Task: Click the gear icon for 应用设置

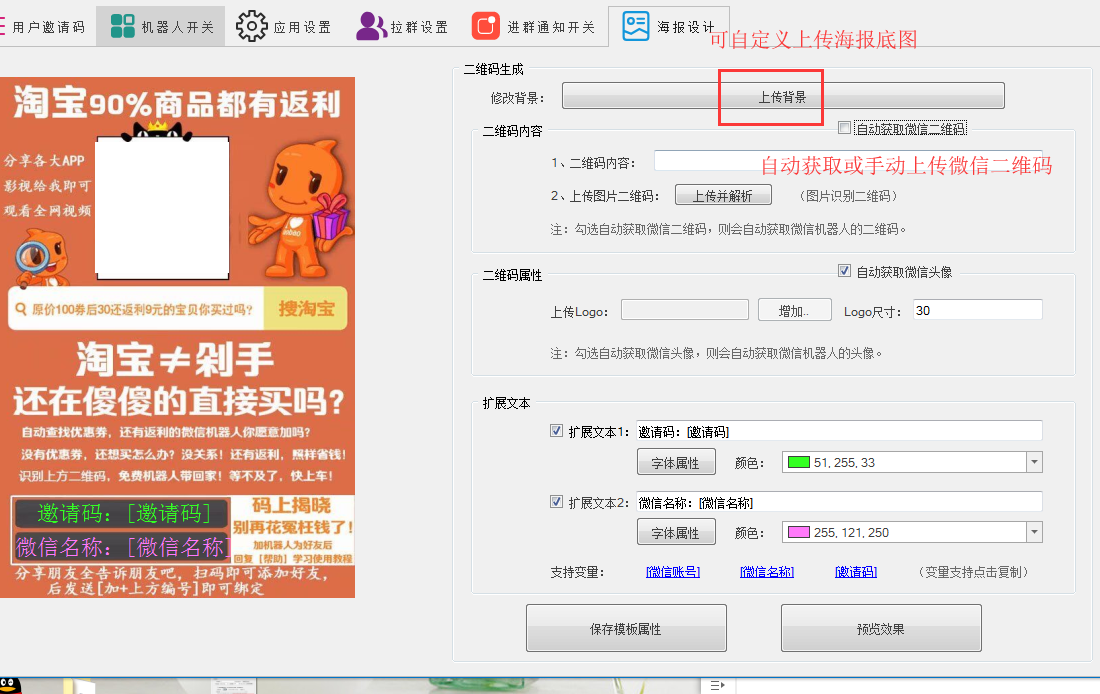Action: [x=251, y=27]
